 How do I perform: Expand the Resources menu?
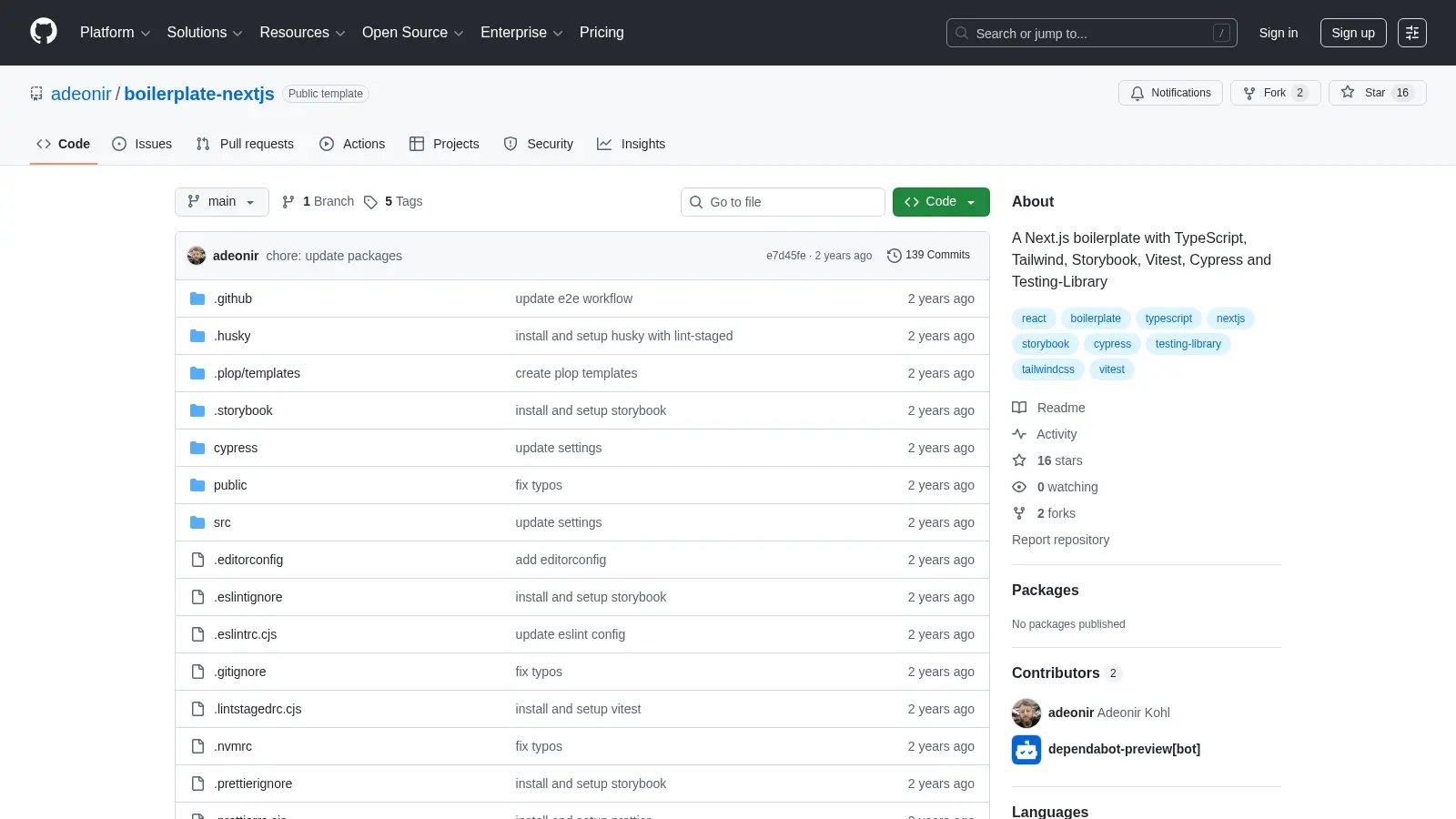coord(302,33)
